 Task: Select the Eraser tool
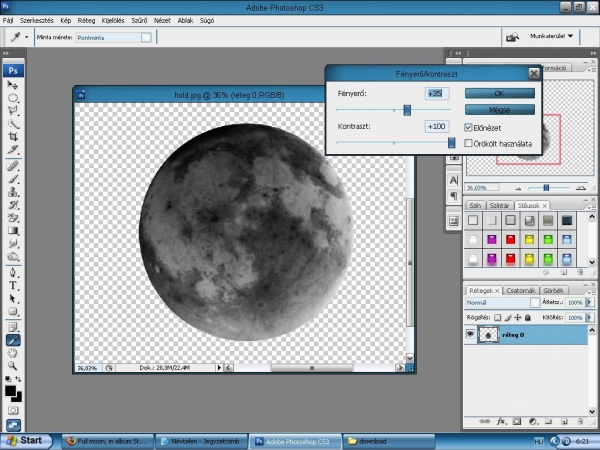13,218
